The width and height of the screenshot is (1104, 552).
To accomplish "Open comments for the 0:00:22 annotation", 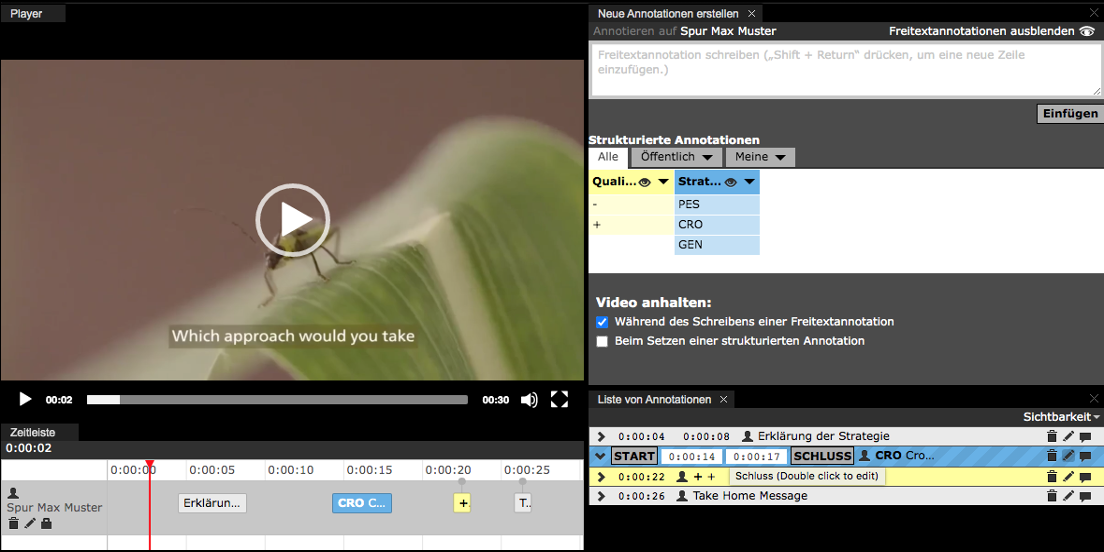I will tap(1085, 476).
